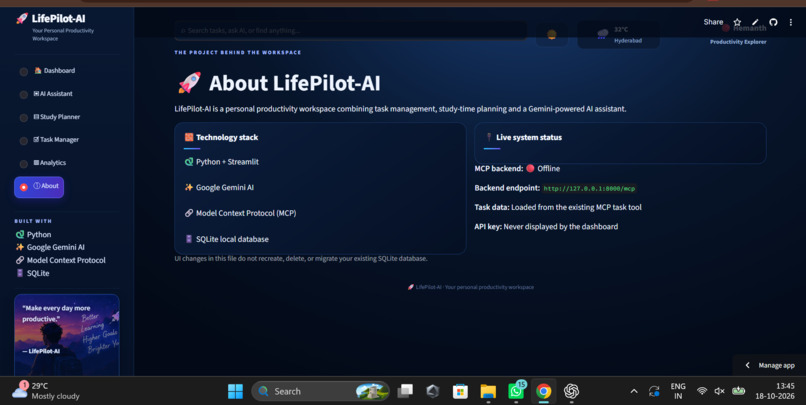Open the weather widget showing 29°C
This screenshot has height=405, width=806.
click(46, 391)
